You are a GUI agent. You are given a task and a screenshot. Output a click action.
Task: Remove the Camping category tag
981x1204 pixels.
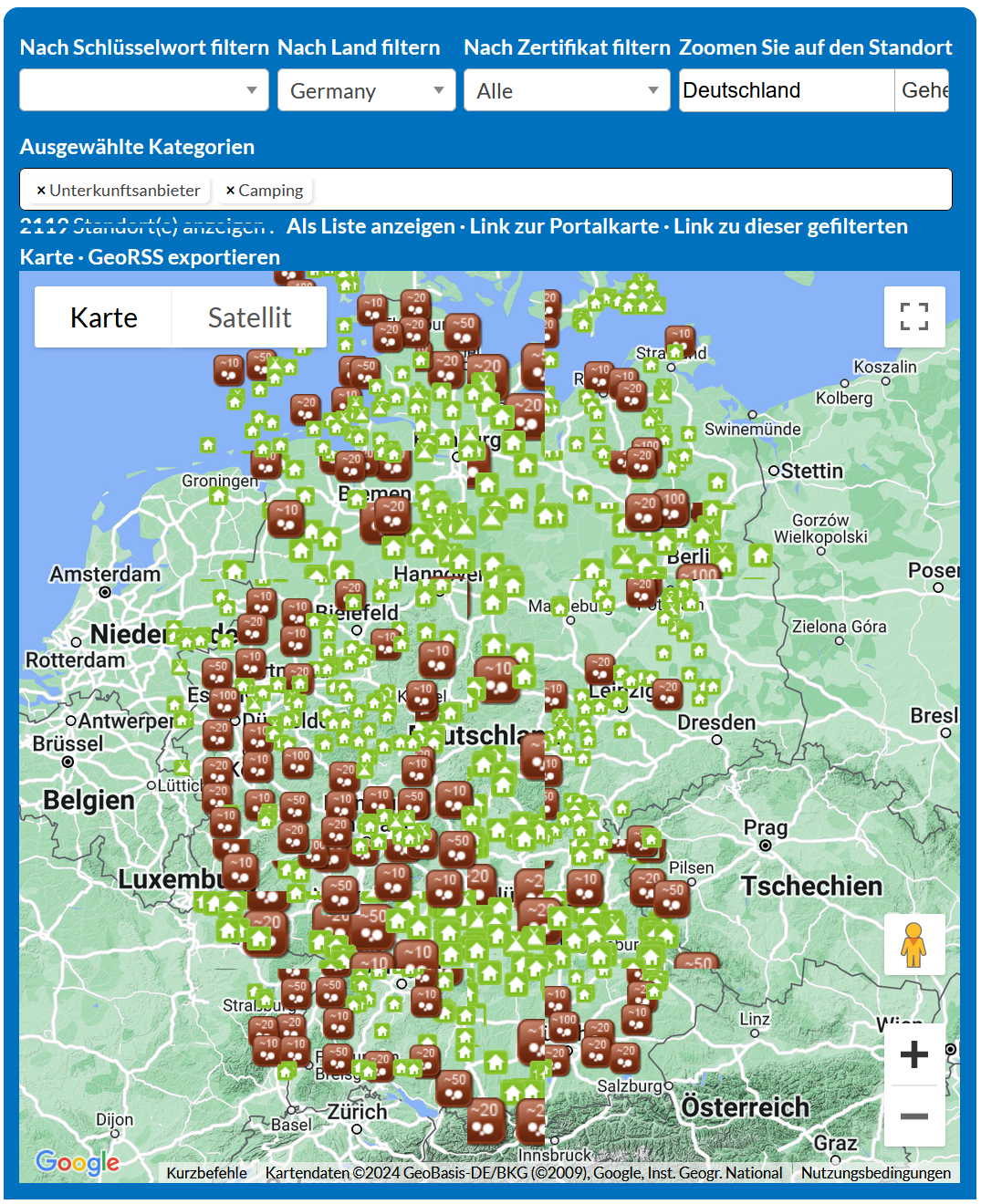pos(230,191)
